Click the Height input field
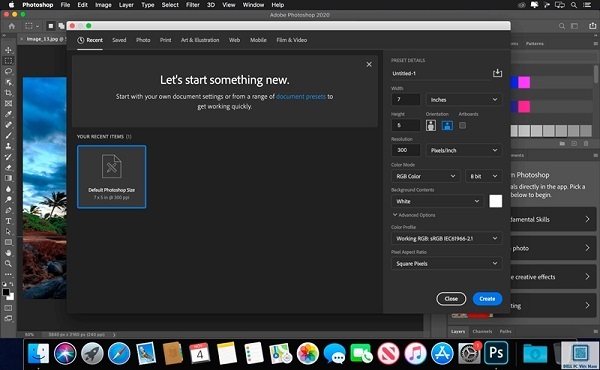 point(406,125)
